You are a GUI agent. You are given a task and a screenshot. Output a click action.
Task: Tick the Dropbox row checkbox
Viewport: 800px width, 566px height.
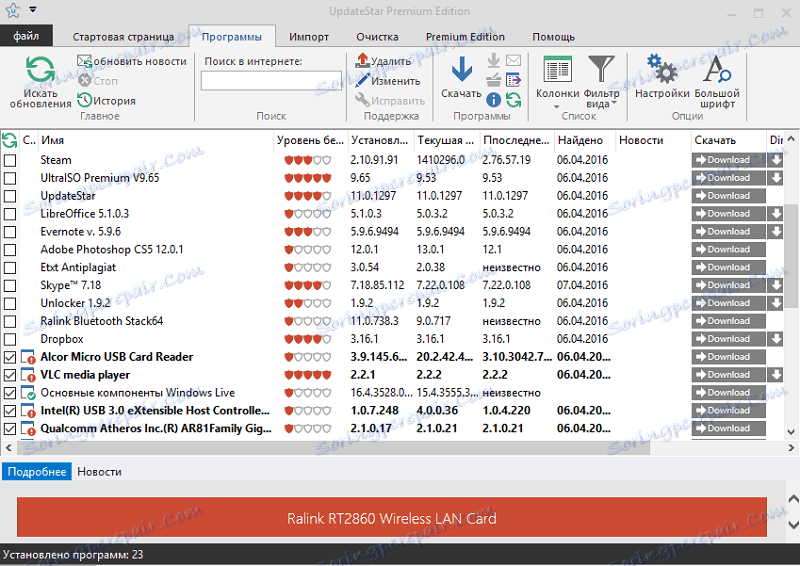[10, 339]
